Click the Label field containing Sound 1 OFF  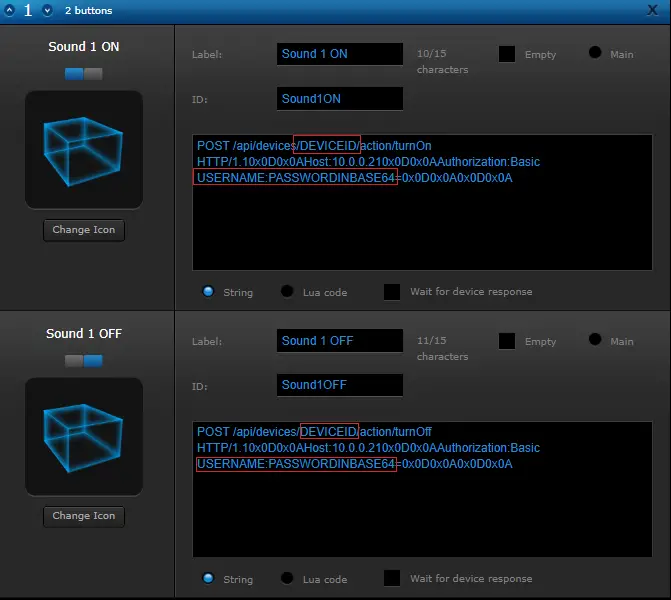point(340,341)
